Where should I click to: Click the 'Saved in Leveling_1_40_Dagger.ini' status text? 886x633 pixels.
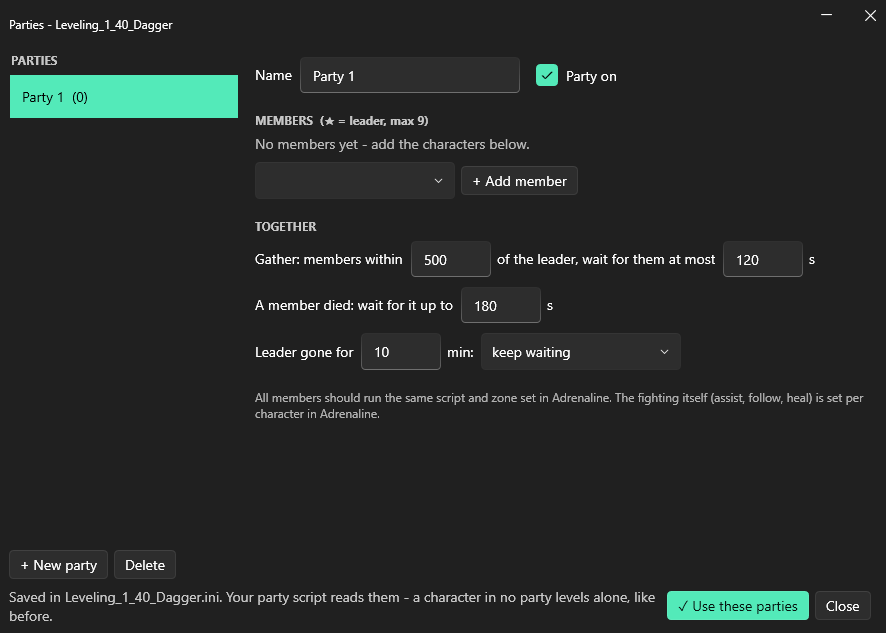332,606
